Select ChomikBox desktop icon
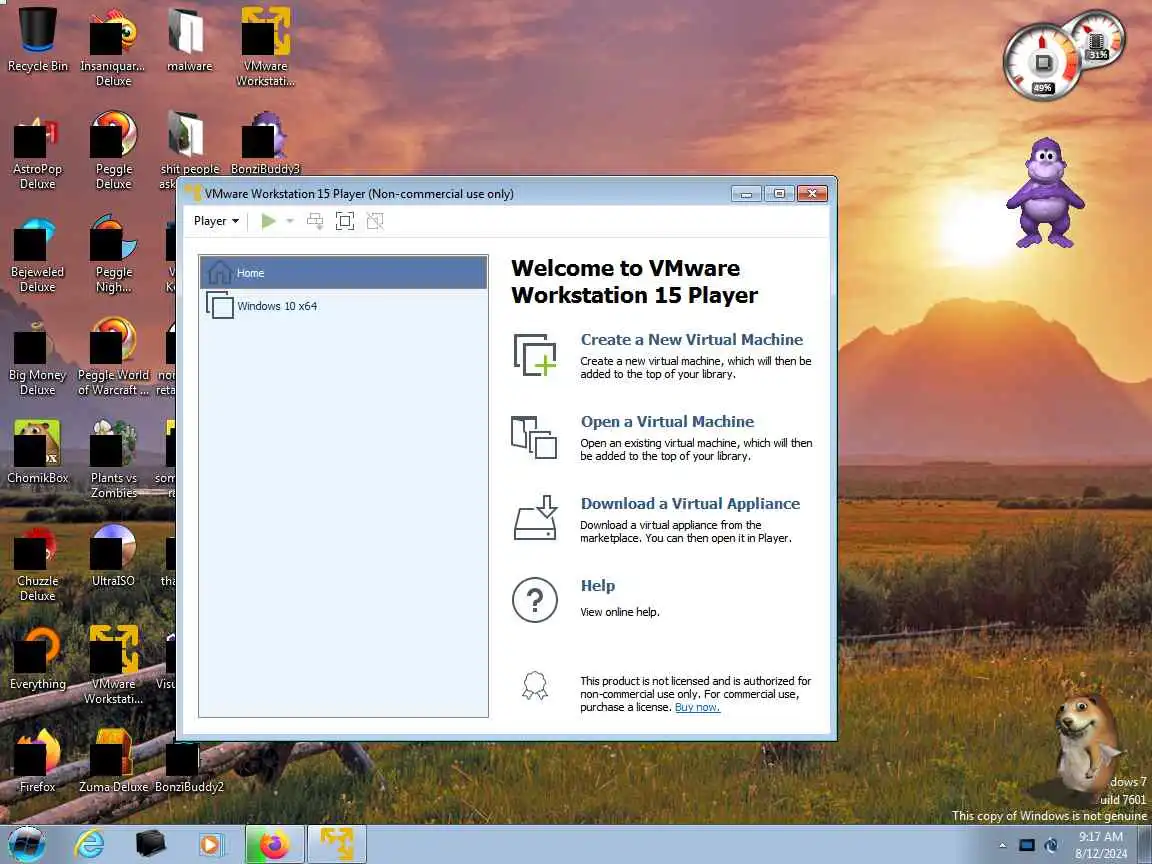Image resolution: width=1152 pixels, height=864 pixels. pos(37,451)
